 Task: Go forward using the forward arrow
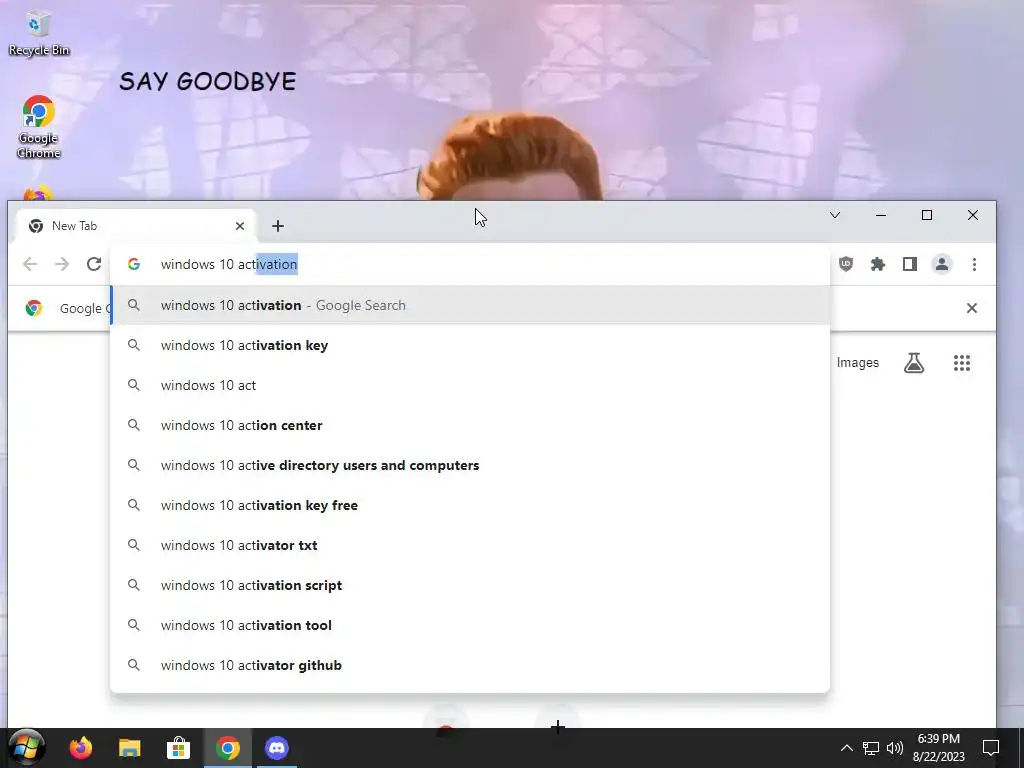(x=62, y=264)
